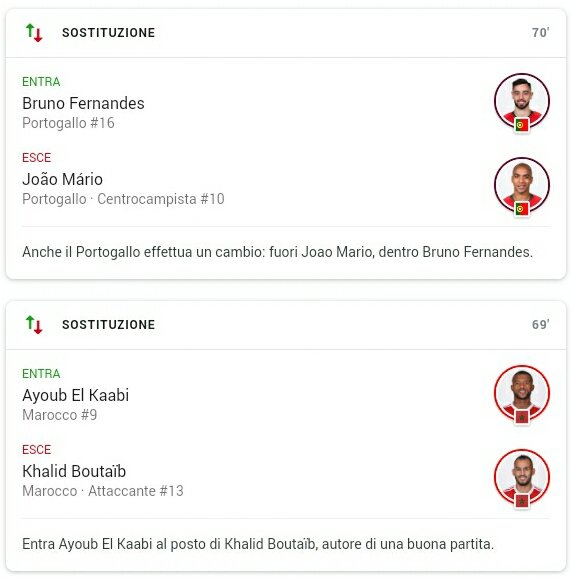Click the Marocco Attaccante #13 subtitle
The height and width of the screenshot is (579, 571).
(x=103, y=491)
